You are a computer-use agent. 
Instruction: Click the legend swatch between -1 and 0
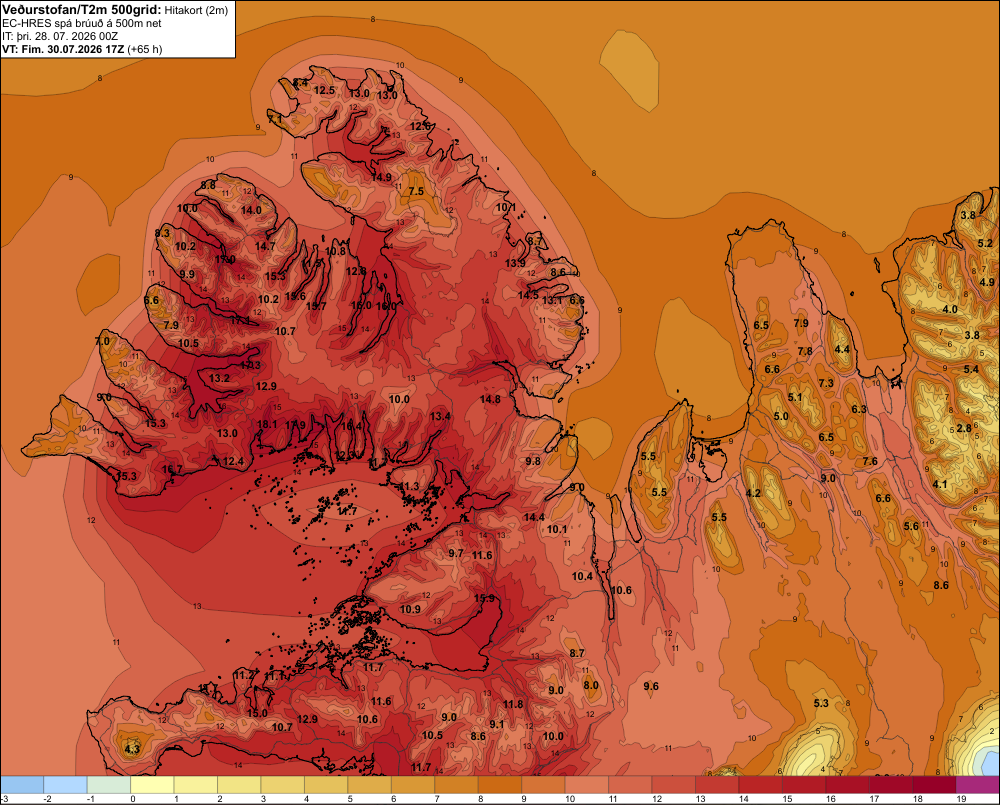(109, 785)
